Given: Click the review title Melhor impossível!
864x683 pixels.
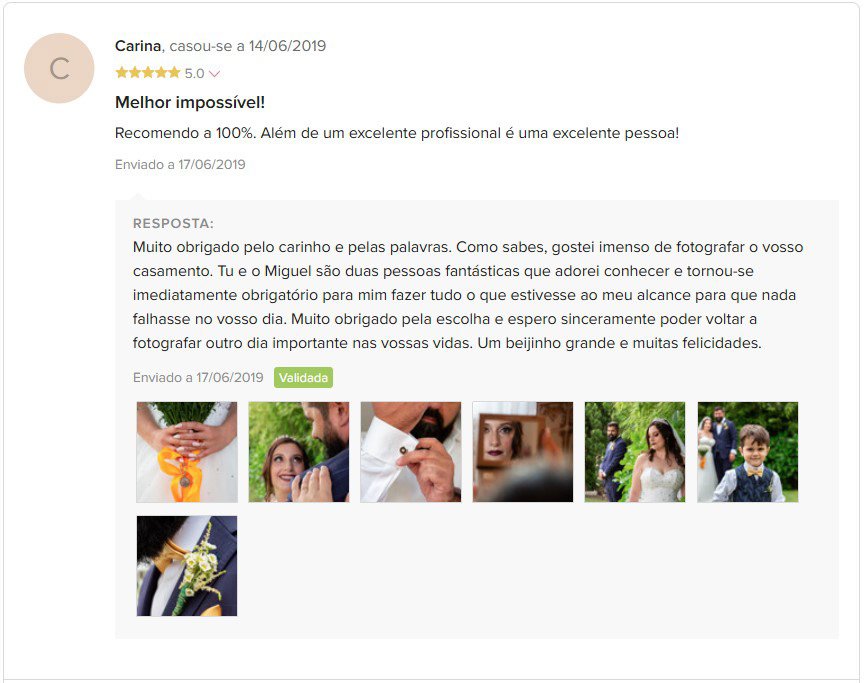Looking at the screenshot, I should pyautogui.click(x=190, y=102).
